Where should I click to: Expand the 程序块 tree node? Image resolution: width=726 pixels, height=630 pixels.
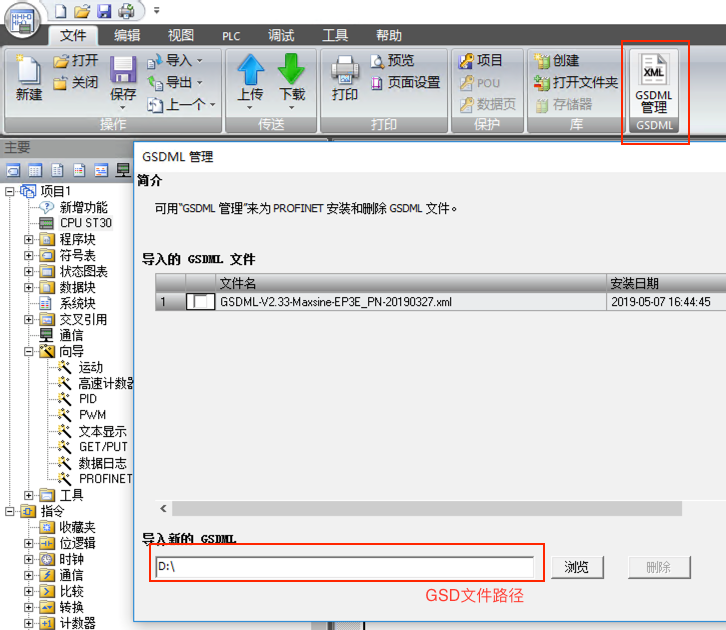(x=29, y=239)
